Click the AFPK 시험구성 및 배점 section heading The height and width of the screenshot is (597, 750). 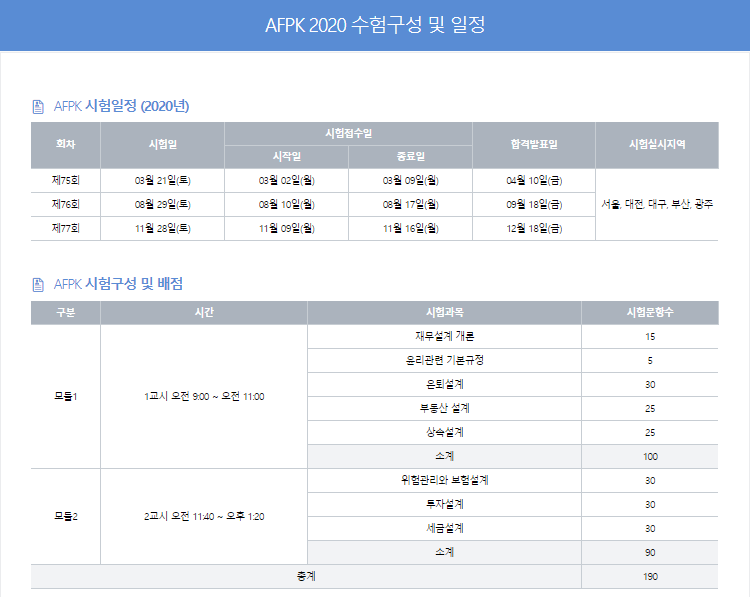(x=118, y=284)
